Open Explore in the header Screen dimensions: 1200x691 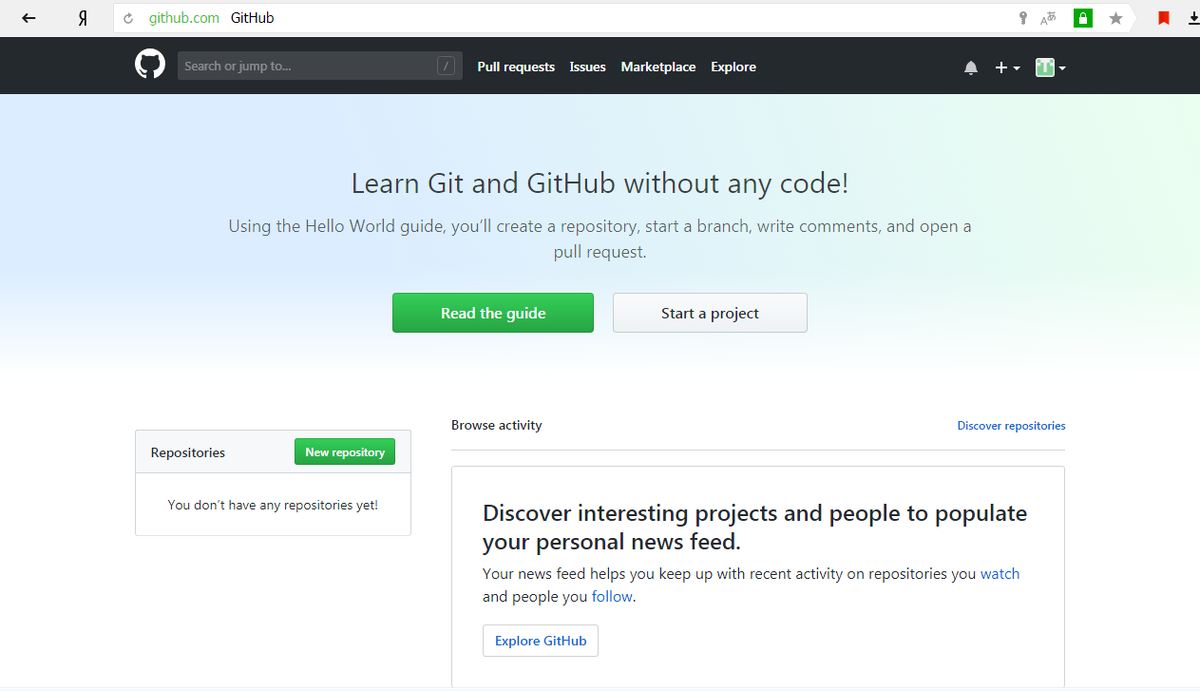coord(733,67)
